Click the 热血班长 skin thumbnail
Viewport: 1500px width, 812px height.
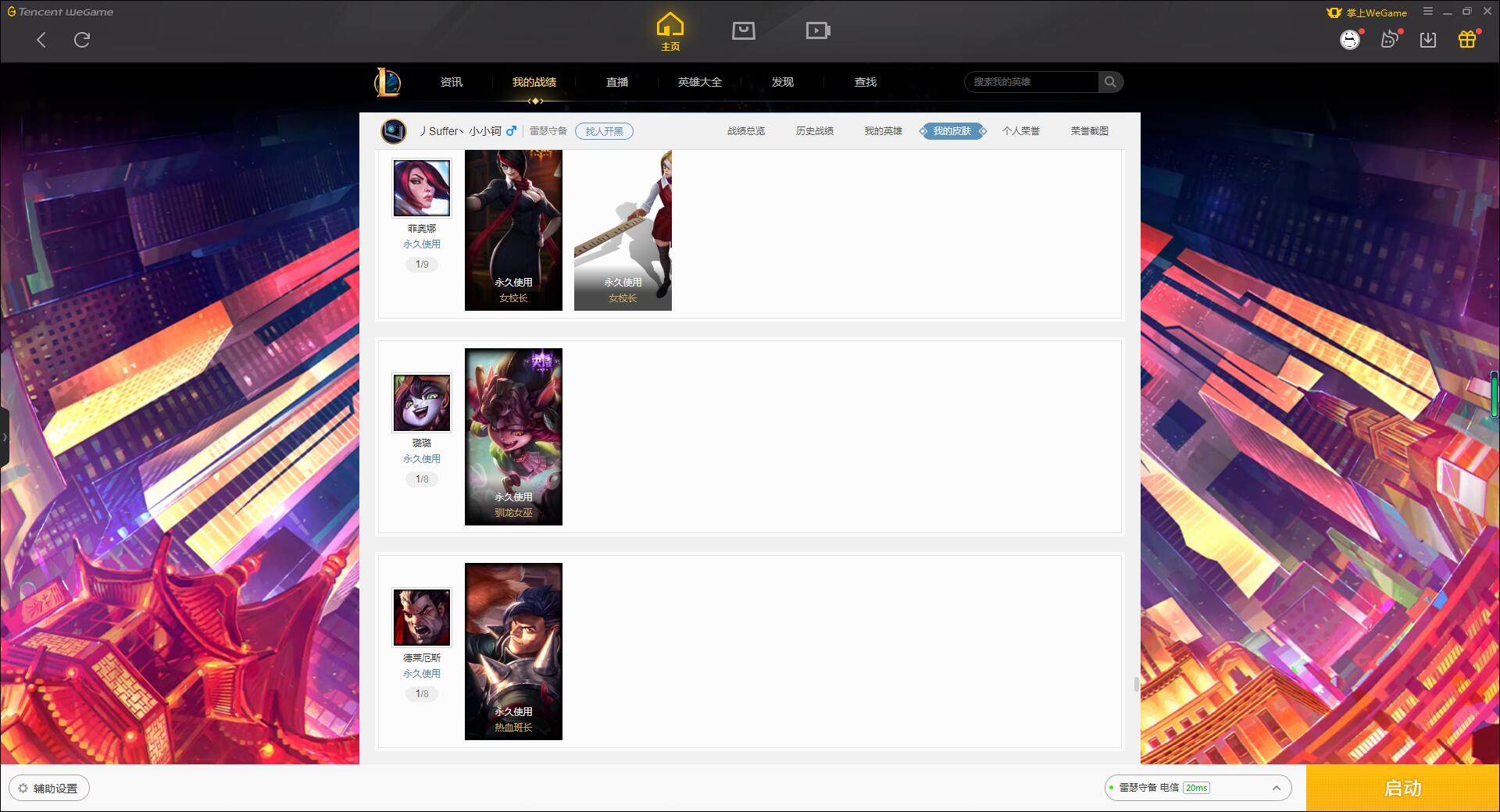(x=513, y=651)
